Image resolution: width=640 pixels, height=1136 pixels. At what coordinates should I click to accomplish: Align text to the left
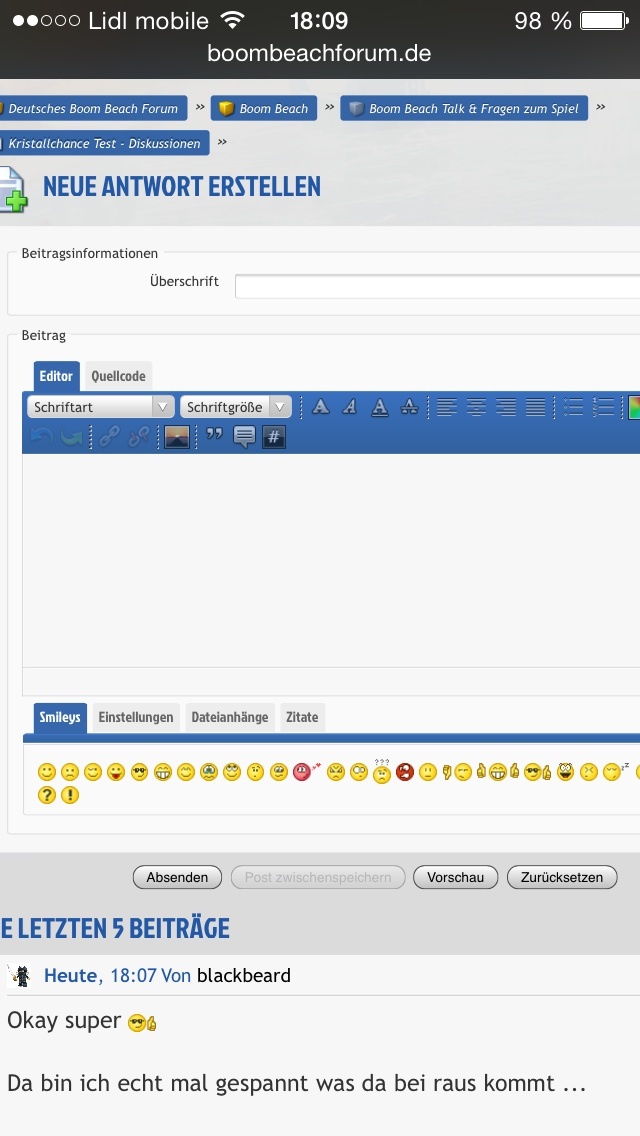point(446,407)
